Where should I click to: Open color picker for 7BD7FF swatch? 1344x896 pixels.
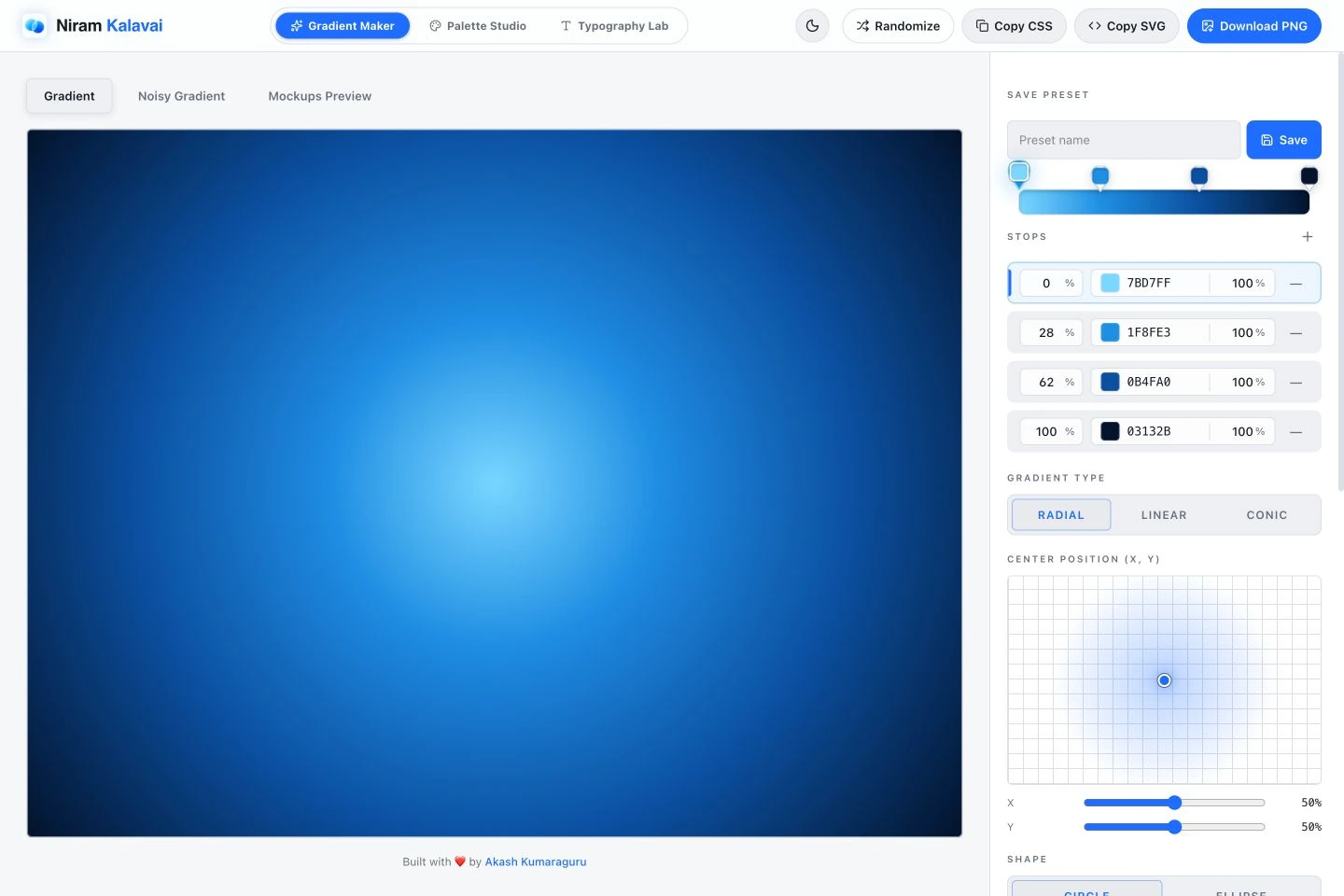tap(1110, 283)
